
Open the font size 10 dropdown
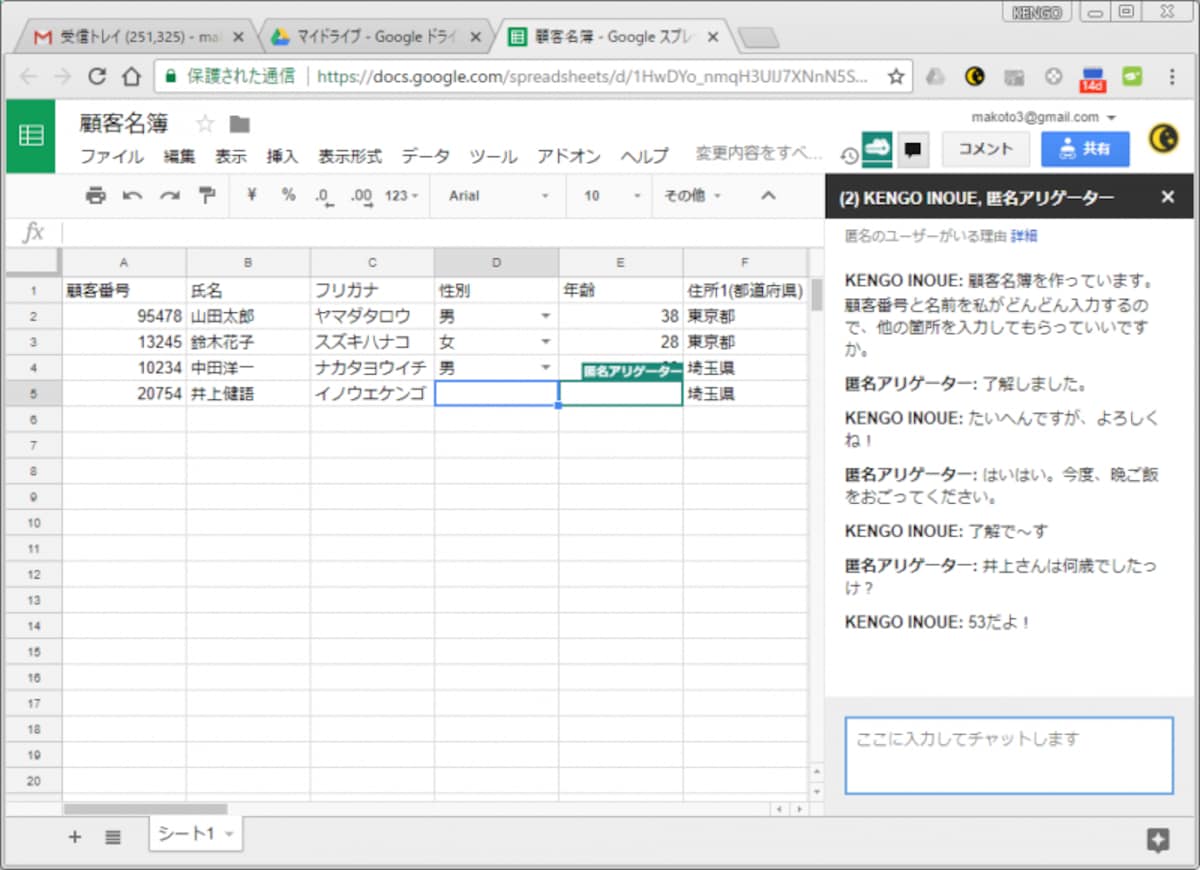612,196
